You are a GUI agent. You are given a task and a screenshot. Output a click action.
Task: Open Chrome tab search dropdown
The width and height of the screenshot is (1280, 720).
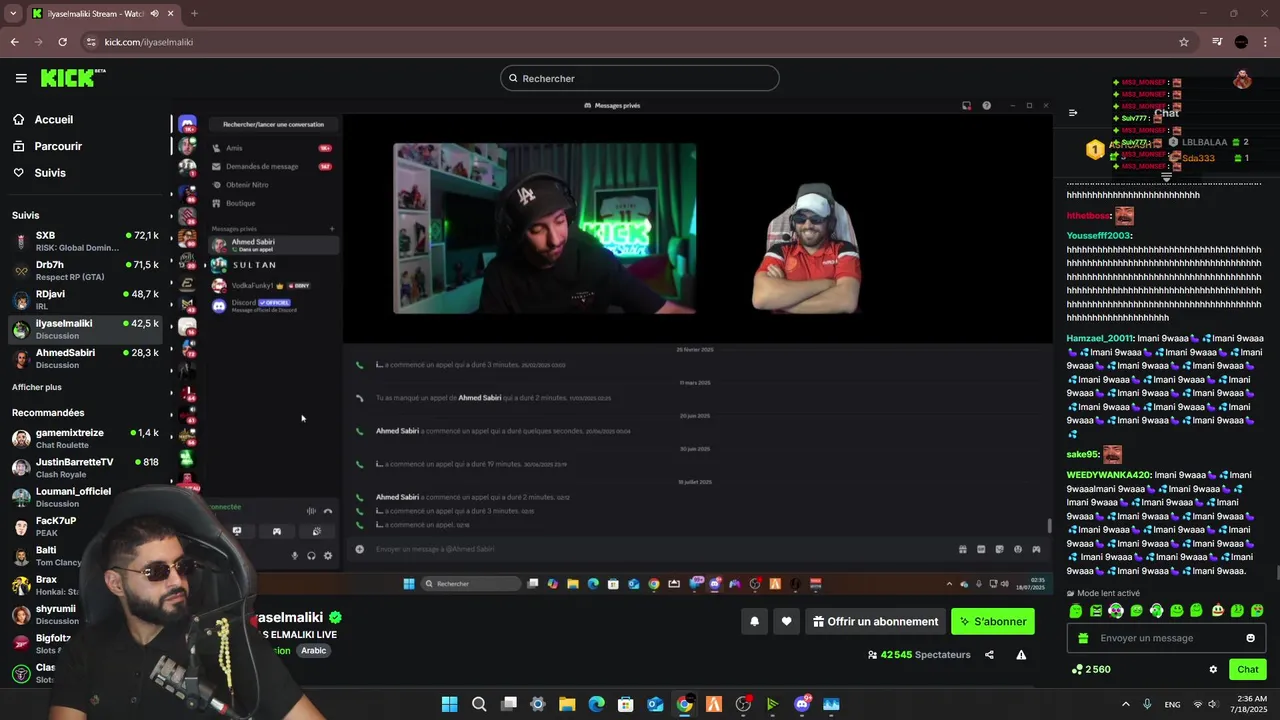(12, 14)
